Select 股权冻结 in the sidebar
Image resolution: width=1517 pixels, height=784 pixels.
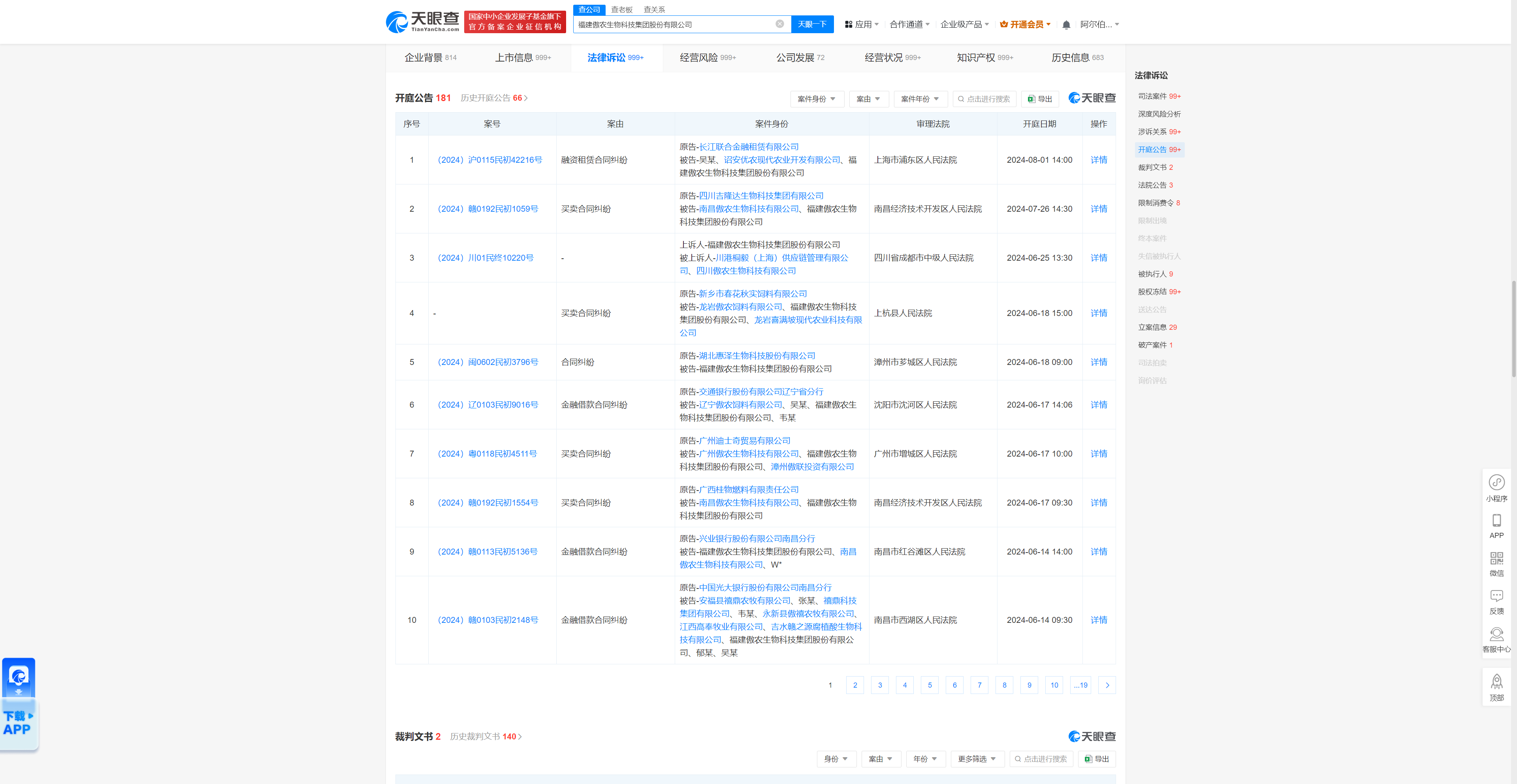pos(1159,291)
